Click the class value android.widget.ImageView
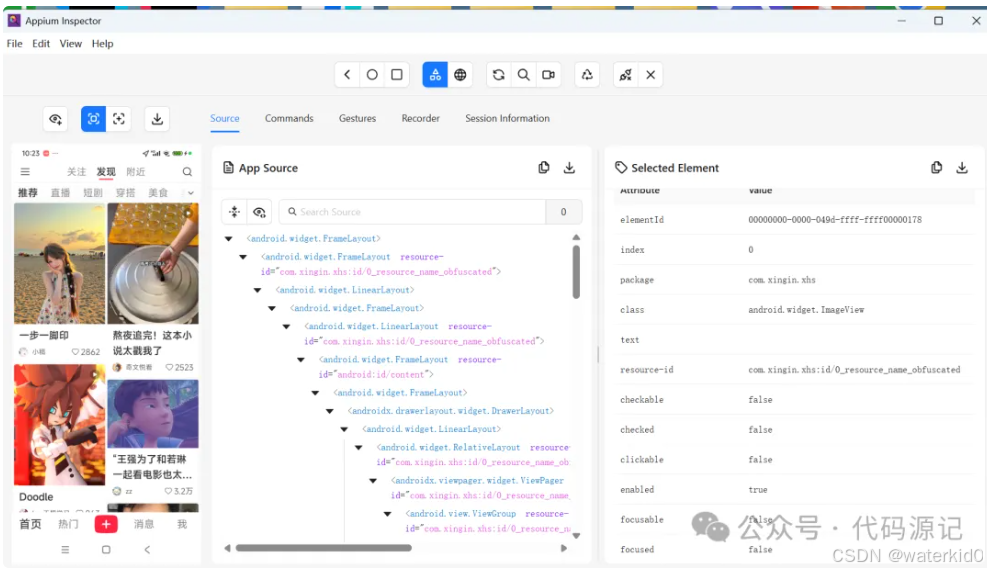This screenshot has height=573, width=987. tap(806, 310)
